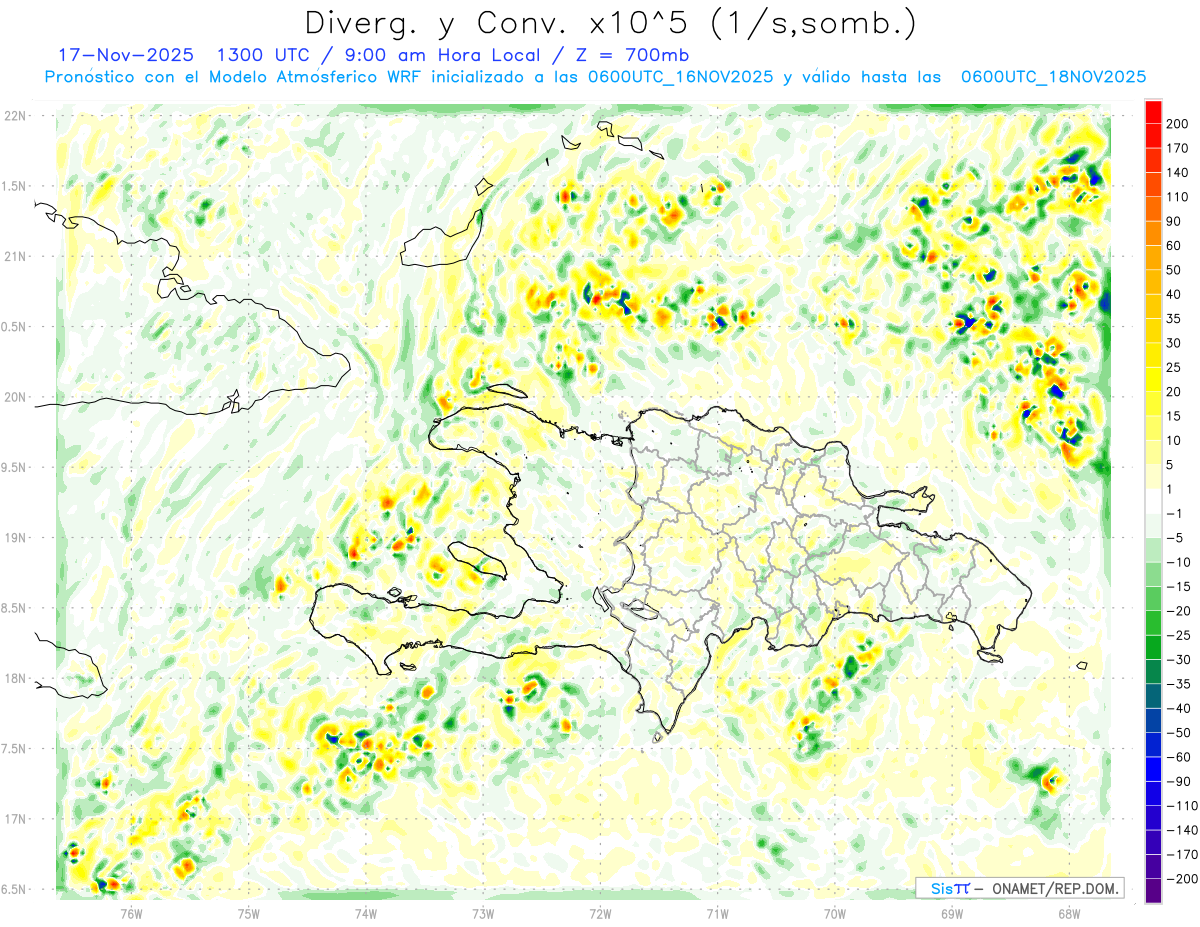Click the '22N' latitude label

coord(14,116)
